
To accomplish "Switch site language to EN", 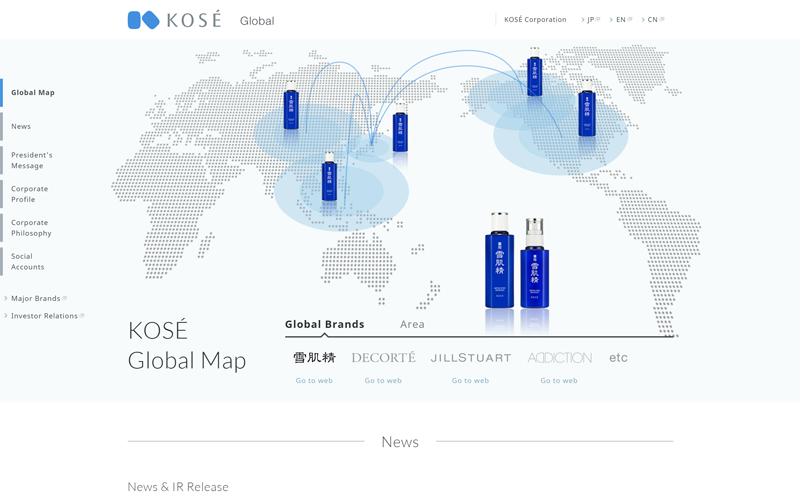I will (620, 19).
